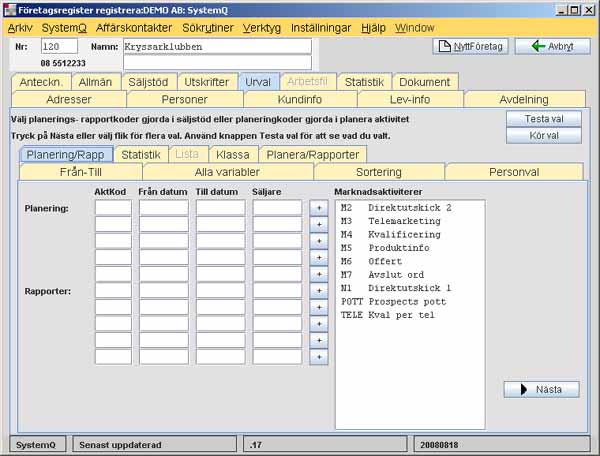Click the Kör val button
Image resolution: width=600 pixels, height=456 pixels.
click(x=544, y=136)
